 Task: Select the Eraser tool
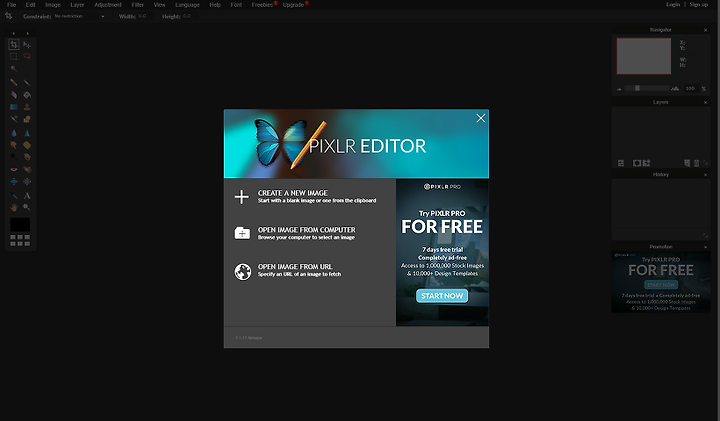(x=14, y=95)
